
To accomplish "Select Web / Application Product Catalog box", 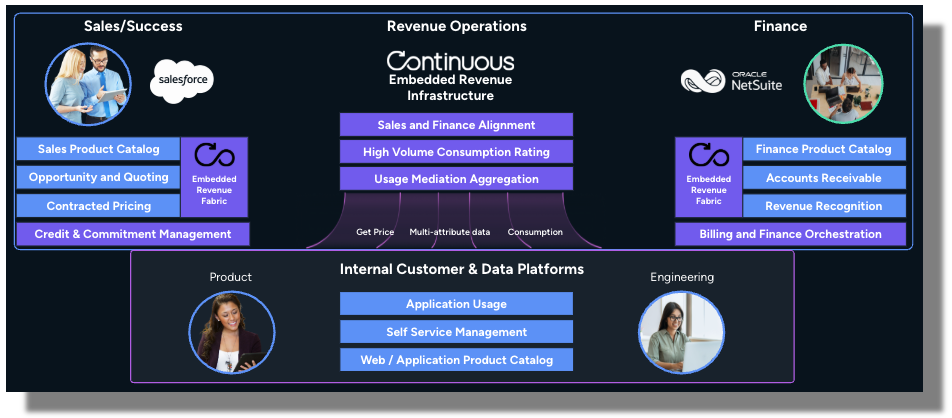I will (456, 360).
